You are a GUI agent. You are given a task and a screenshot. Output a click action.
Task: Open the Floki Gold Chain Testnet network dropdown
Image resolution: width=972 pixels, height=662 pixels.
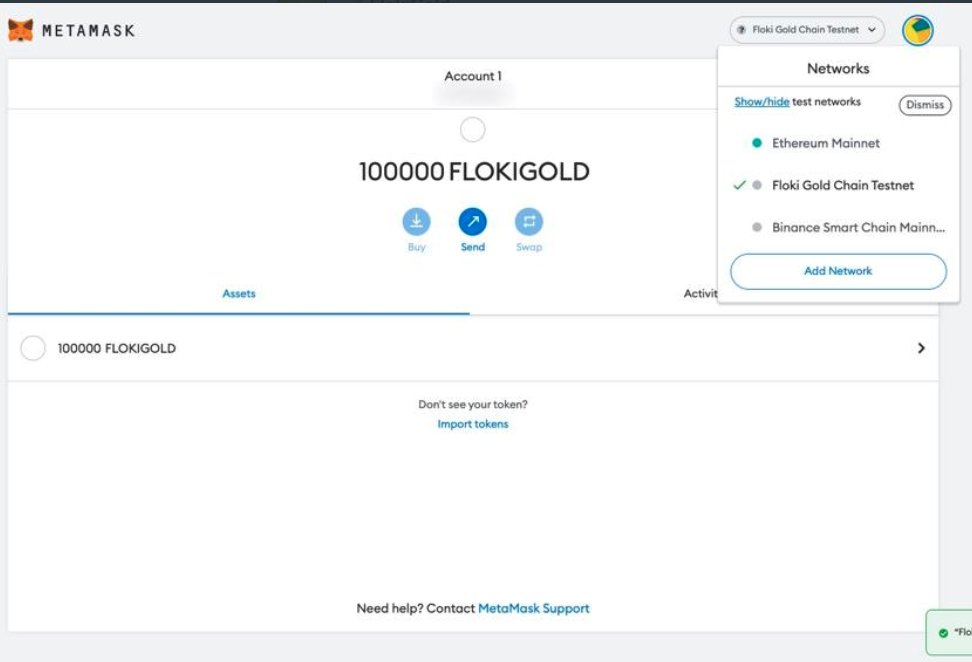pos(806,30)
